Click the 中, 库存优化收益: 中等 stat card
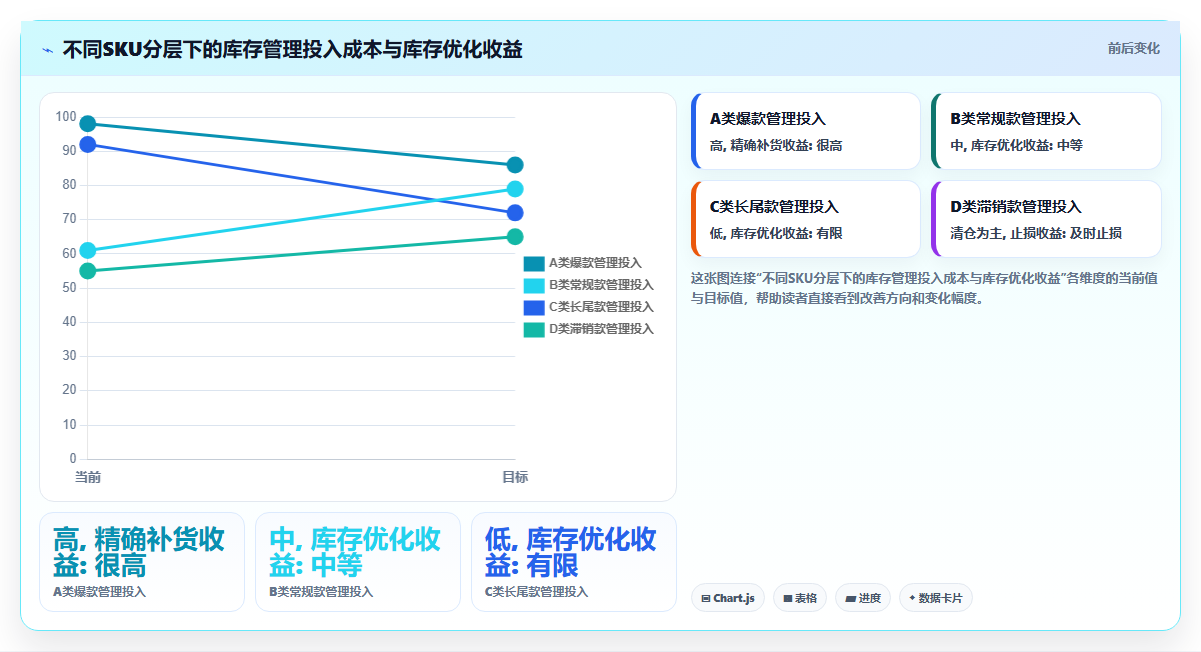Screen dimensions: 1201x652 pyautogui.click(x=358, y=562)
